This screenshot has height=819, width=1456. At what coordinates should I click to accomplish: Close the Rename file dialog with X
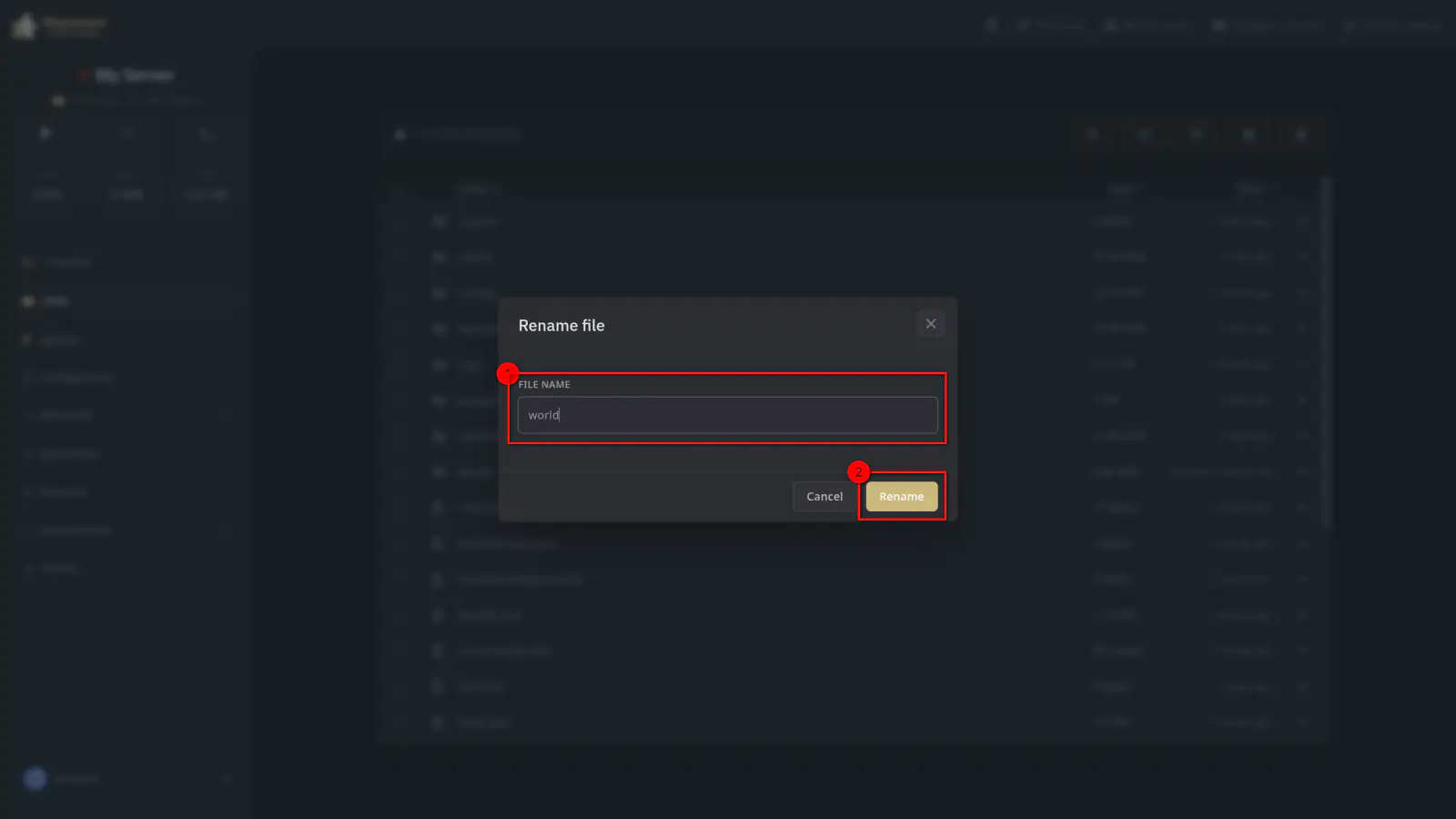pyautogui.click(x=930, y=324)
